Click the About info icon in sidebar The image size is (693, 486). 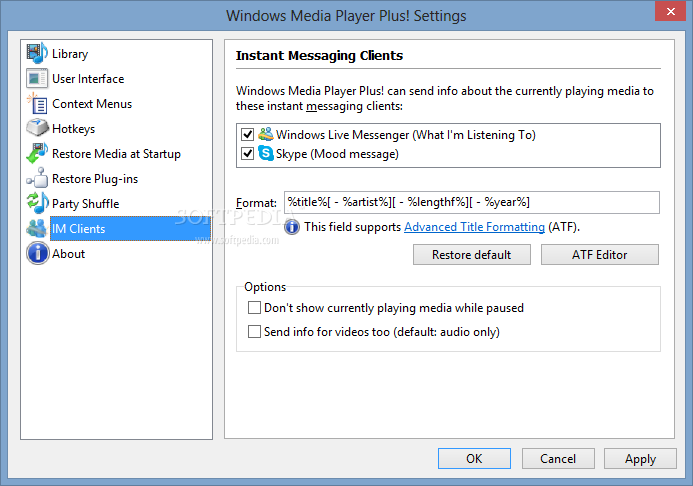[x=38, y=254]
